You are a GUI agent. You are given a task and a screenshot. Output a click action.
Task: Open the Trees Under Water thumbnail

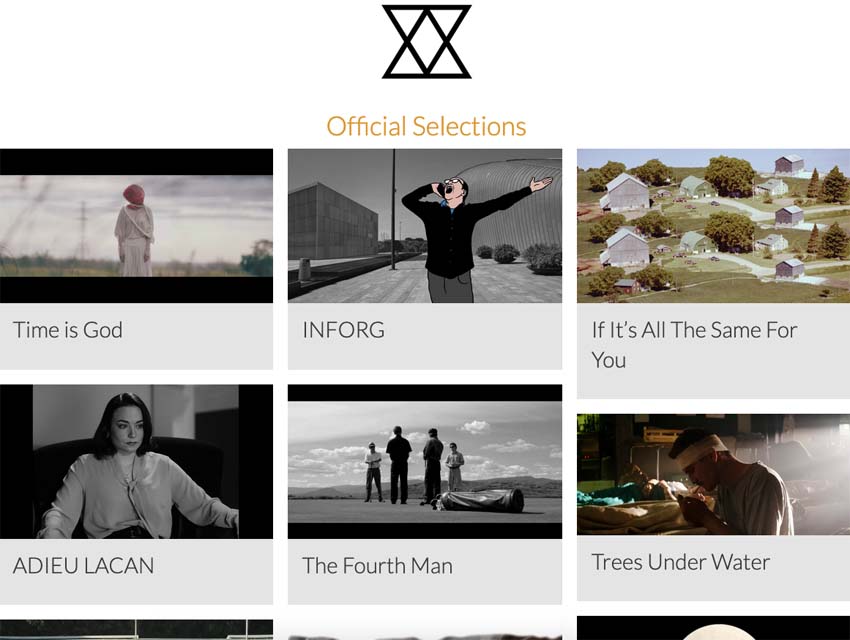tap(713, 475)
